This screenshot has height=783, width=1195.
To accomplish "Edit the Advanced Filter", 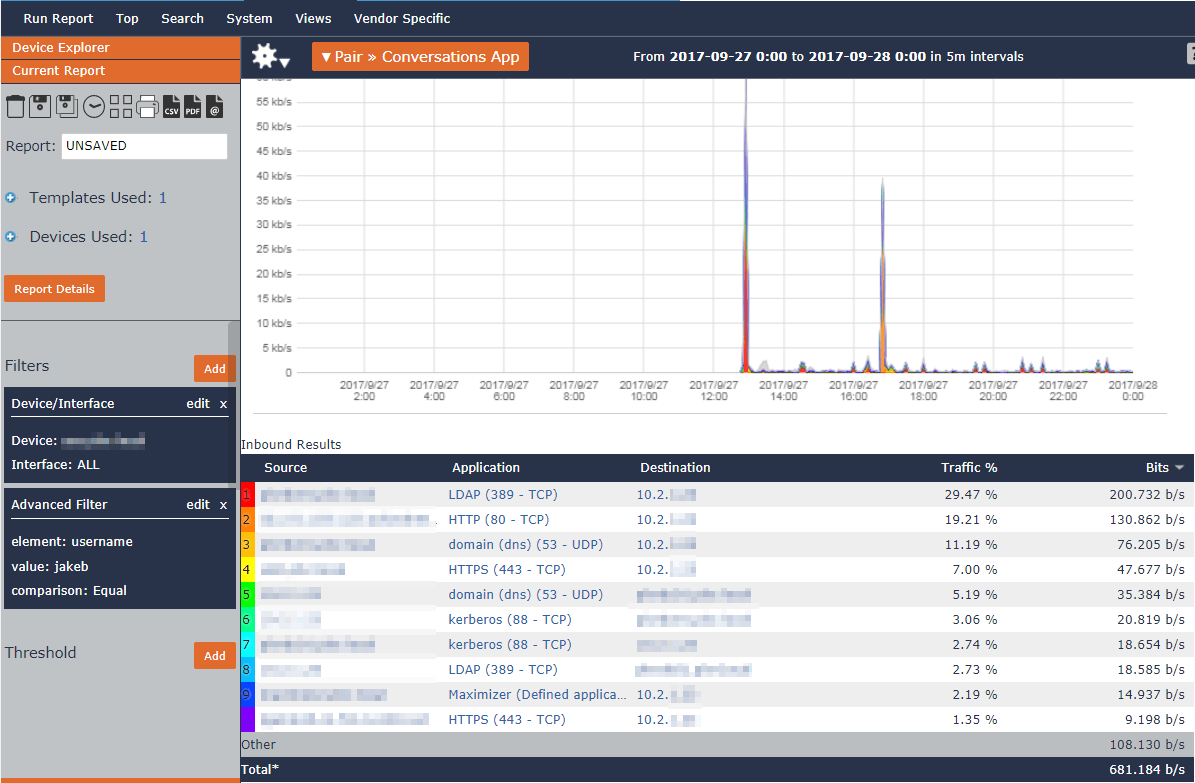I will coord(198,505).
